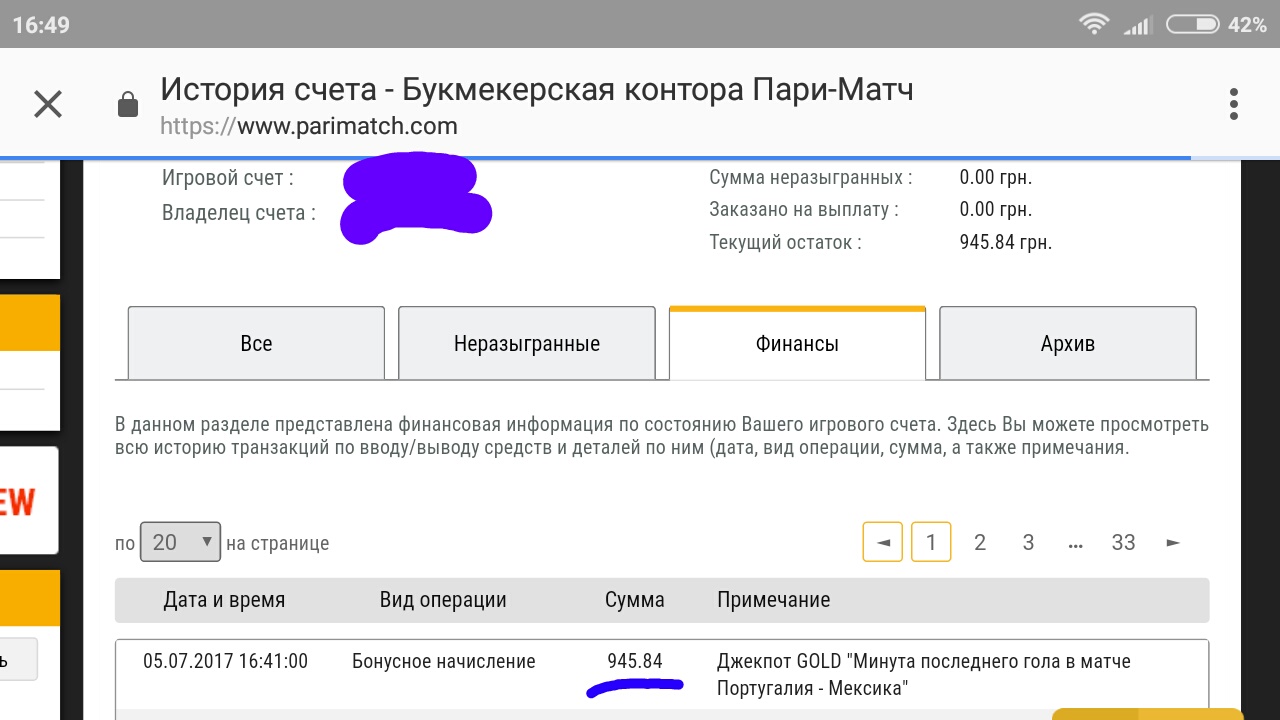Viewport: 1280px width, 720px height.
Task: Open the three-dot browser menu
Action: [1234, 104]
